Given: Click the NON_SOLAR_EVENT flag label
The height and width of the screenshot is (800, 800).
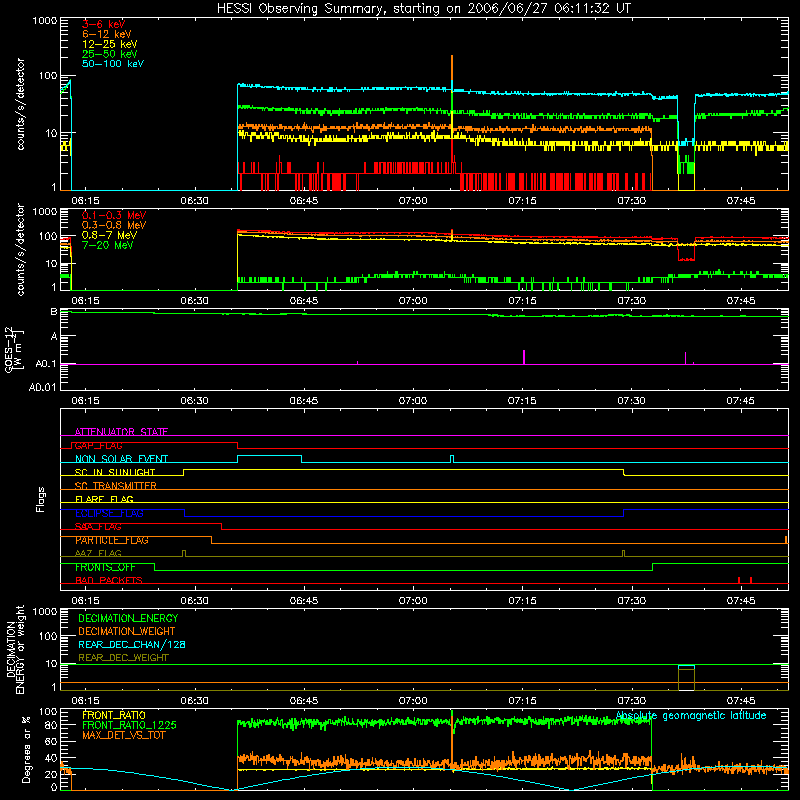Looking at the screenshot, I should (x=121, y=459).
